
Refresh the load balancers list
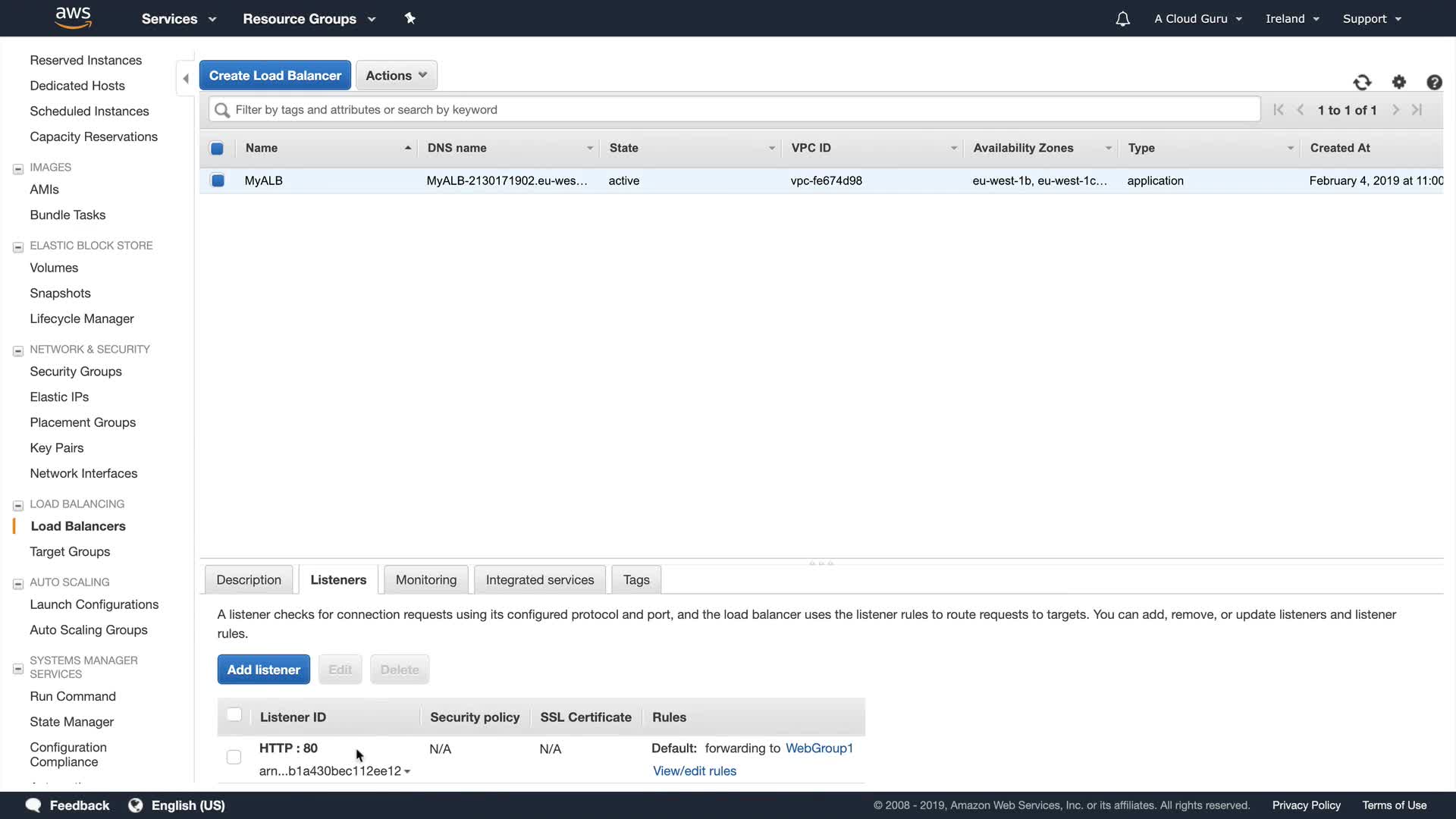pyautogui.click(x=1362, y=83)
